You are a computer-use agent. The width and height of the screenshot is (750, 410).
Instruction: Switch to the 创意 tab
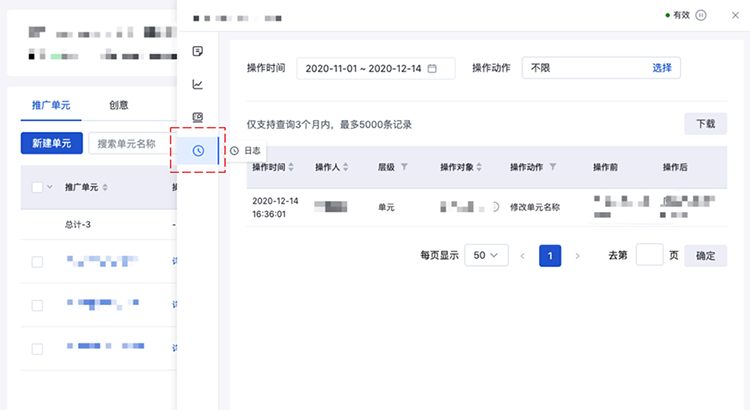pos(118,105)
